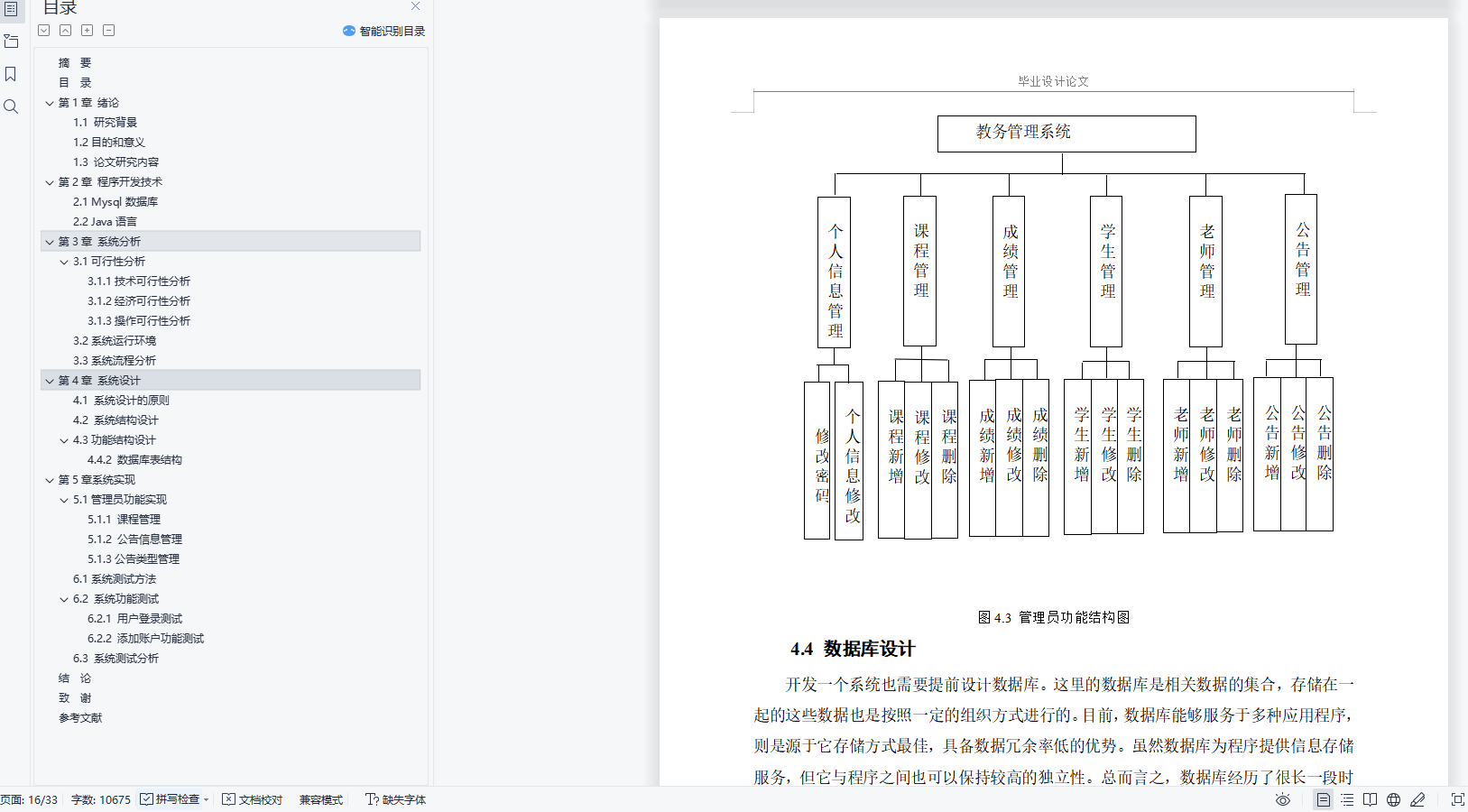Select 4.4.2 数据库表结构
The width and height of the screenshot is (1468, 812).
point(134,460)
